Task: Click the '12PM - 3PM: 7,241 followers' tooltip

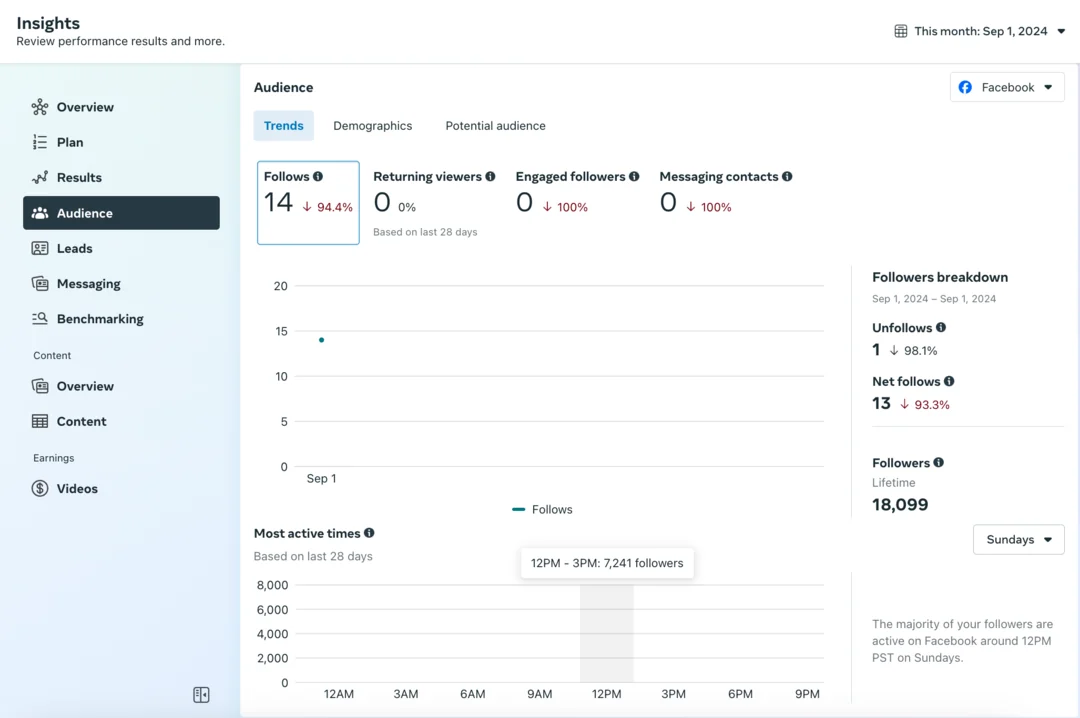Action: tap(607, 563)
